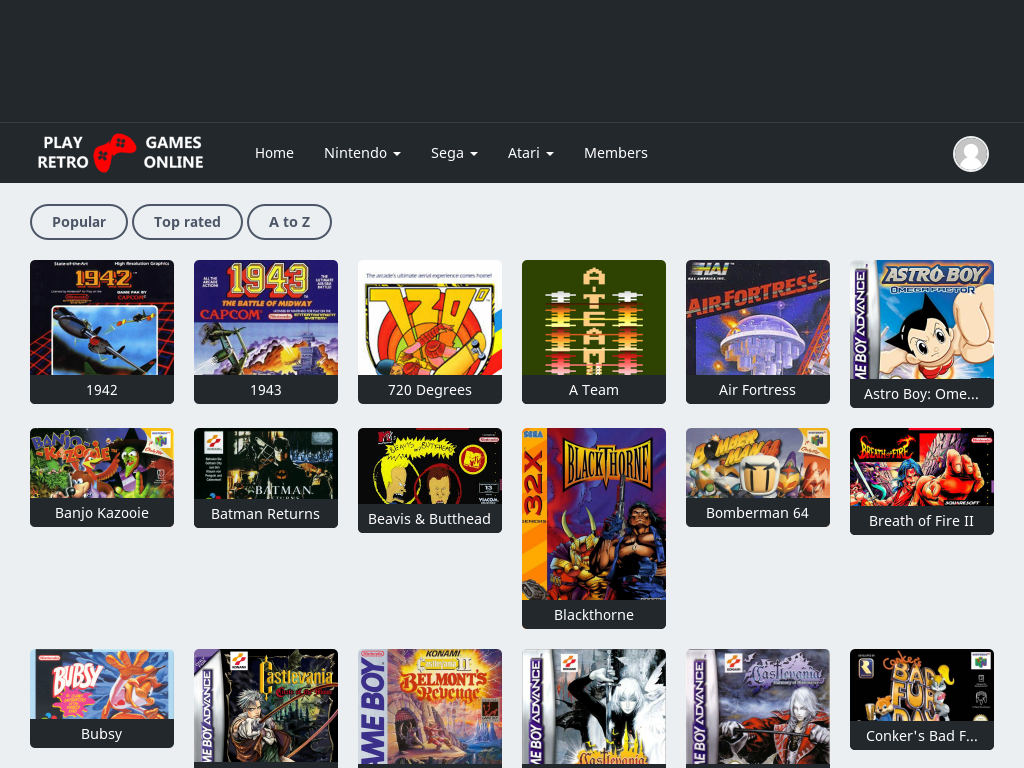
Task: Open the Nintendo dropdown menu
Action: [362, 153]
